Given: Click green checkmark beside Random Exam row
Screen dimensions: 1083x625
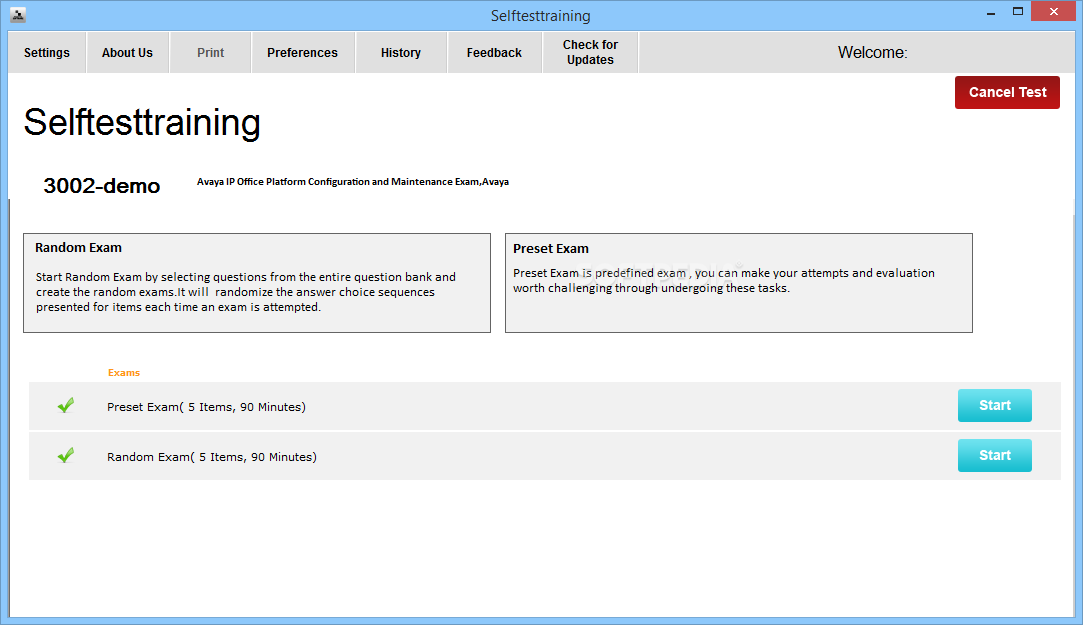Looking at the screenshot, I should [66, 455].
